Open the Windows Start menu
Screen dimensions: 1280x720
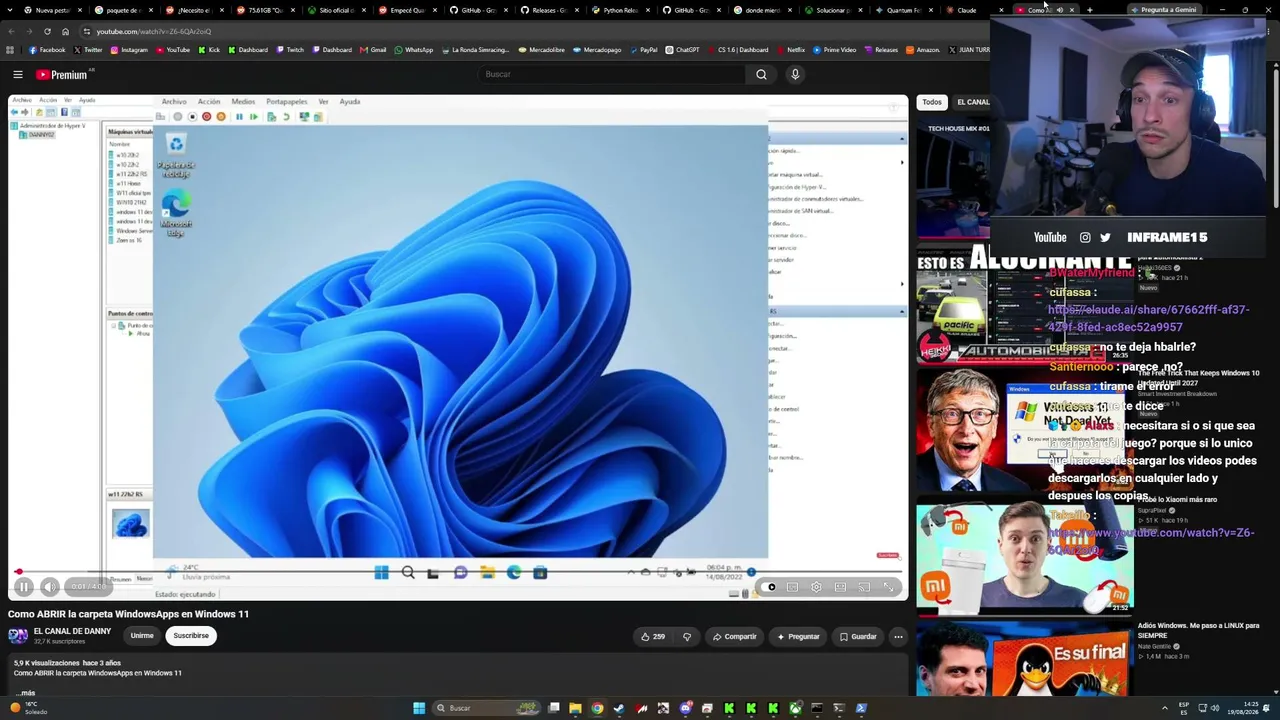[x=419, y=708]
